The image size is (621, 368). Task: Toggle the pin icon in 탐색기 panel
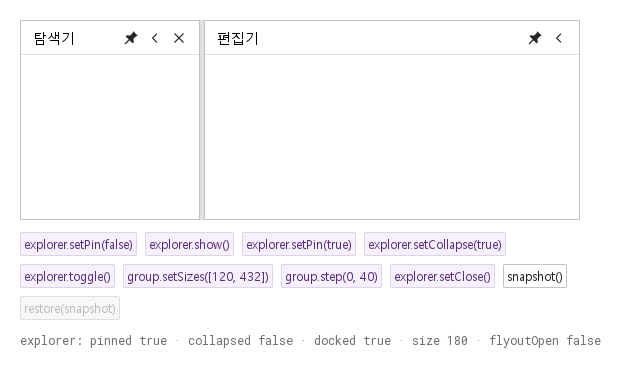point(131,38)
